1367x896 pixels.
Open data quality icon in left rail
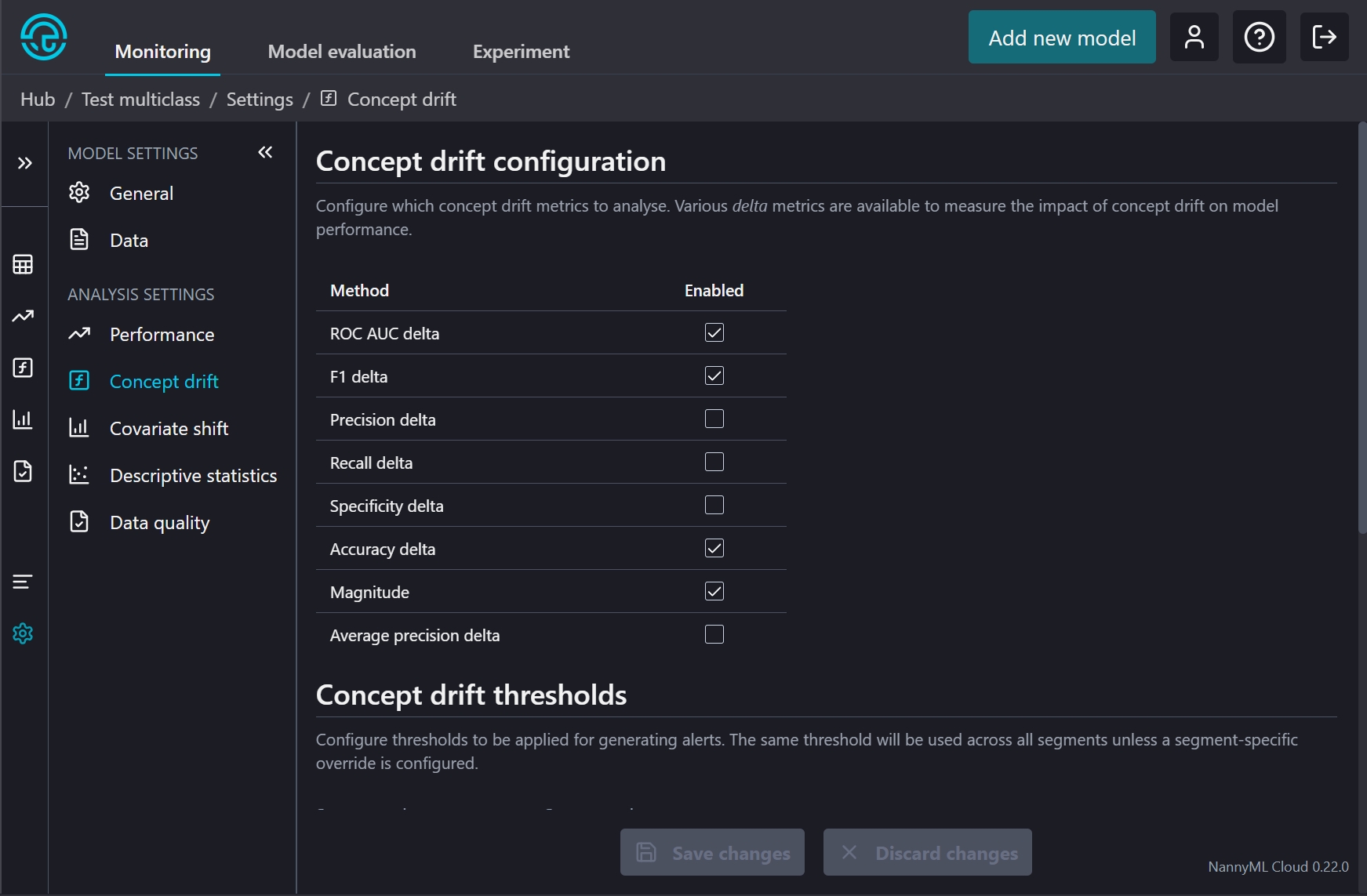click(x=23, y=471)
